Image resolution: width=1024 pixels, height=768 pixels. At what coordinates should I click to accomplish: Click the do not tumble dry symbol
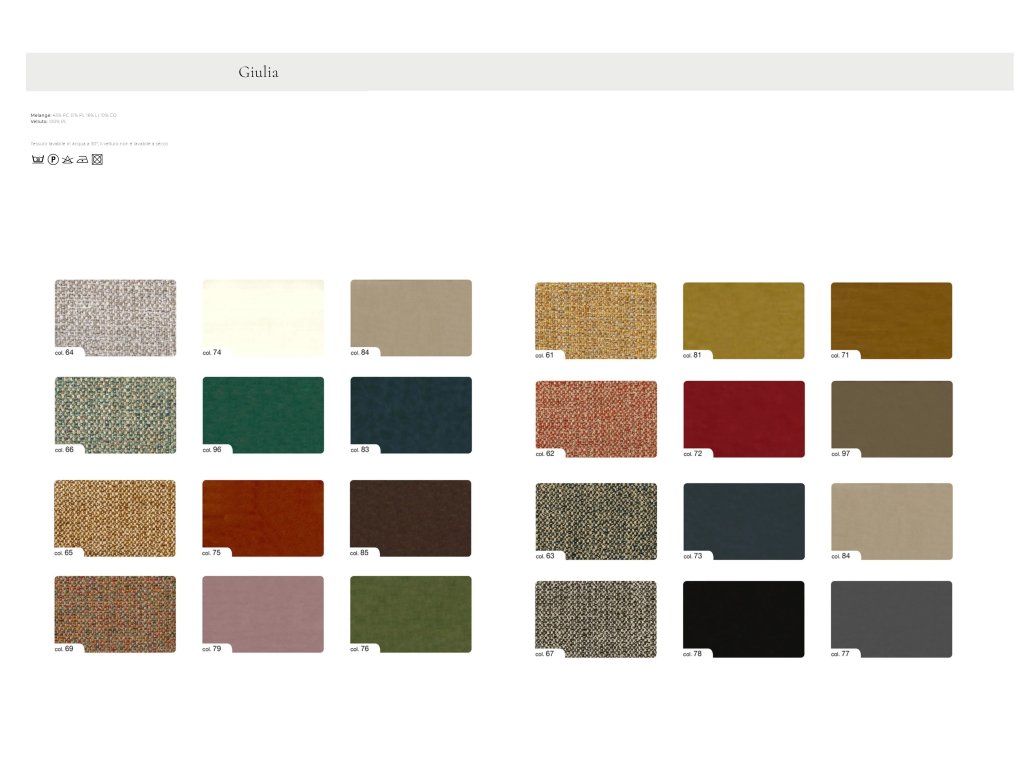[x=97, y=159]
